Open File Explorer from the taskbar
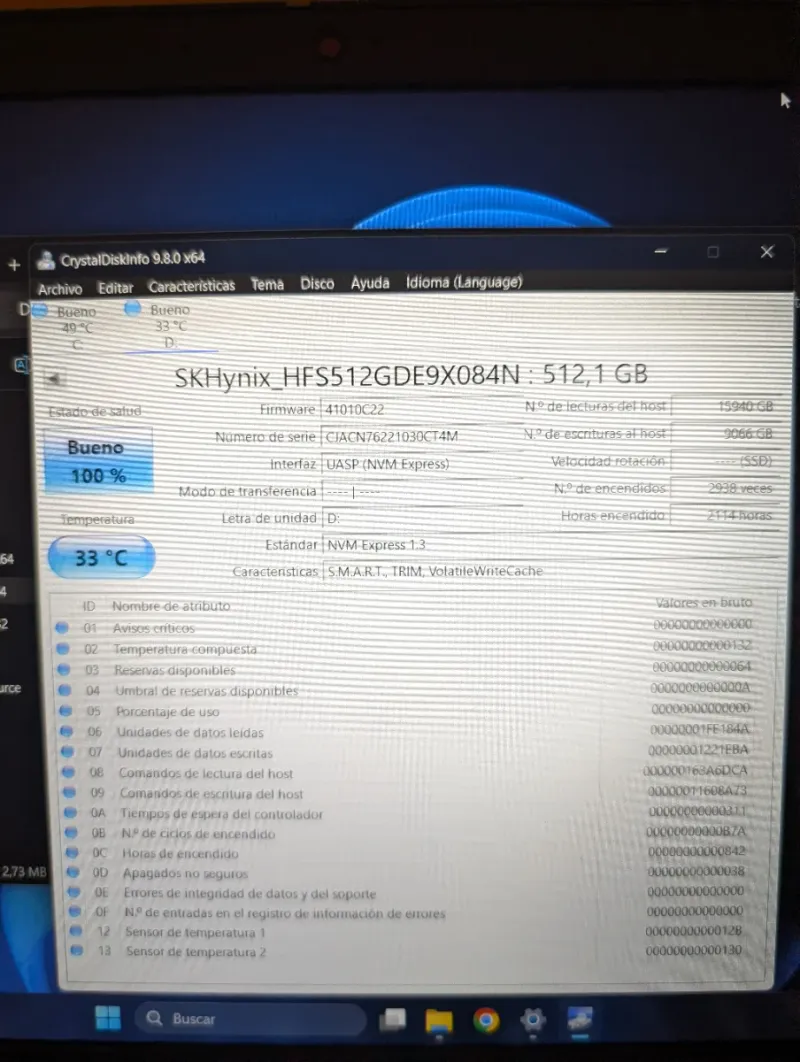 (x=439, y=1020)
